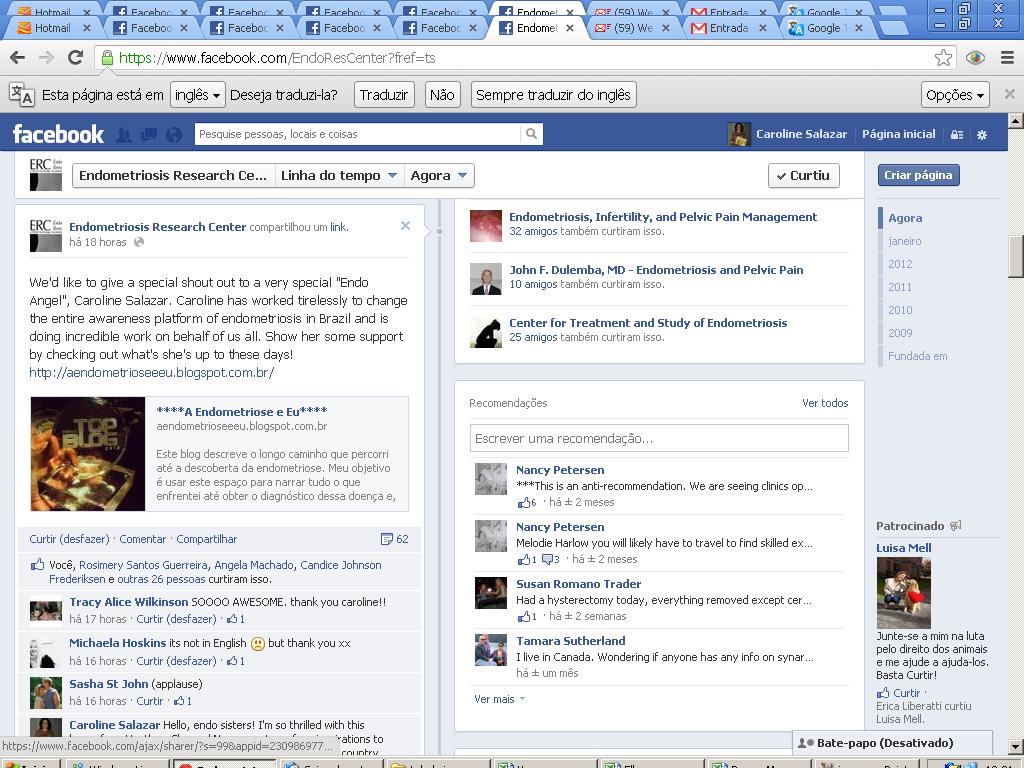The height and width of the screenshot is (768, 1024).
Task: Jump to 2012 in timeline
Action: pos(900,264)
